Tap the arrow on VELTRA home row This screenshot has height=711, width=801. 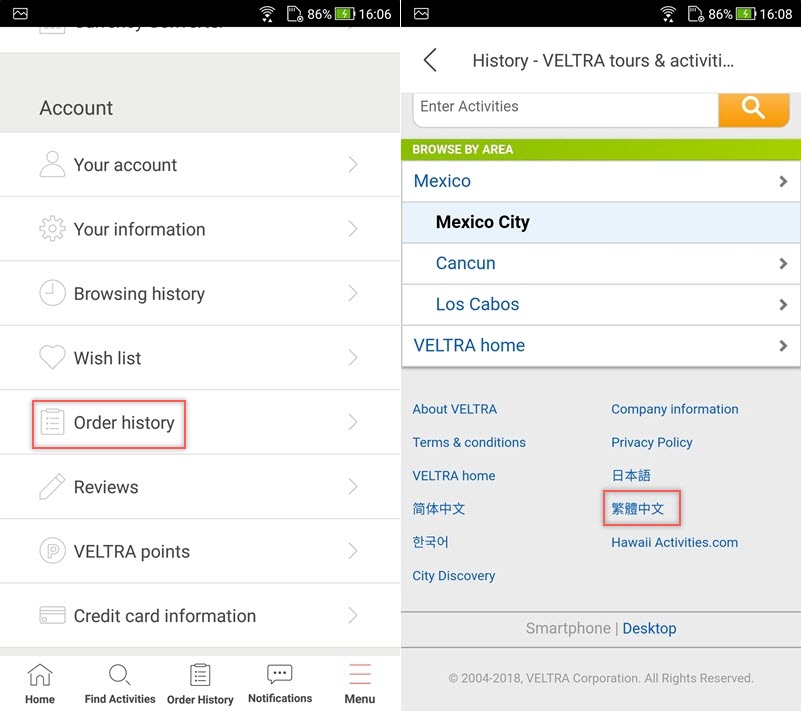(783, 346)
